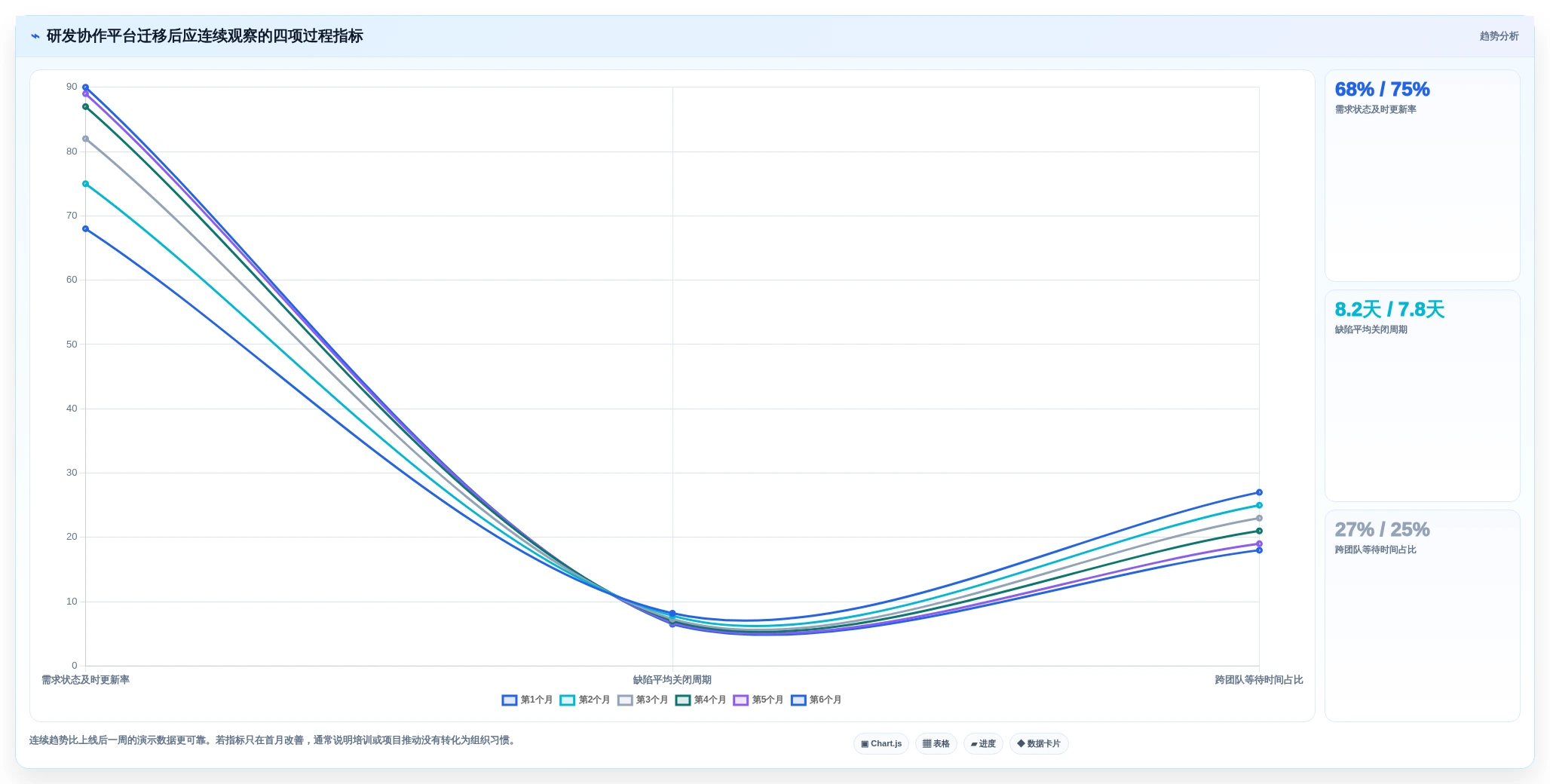Click the 第4个月 endpoint at 21 on right

tap(1259, 531)
